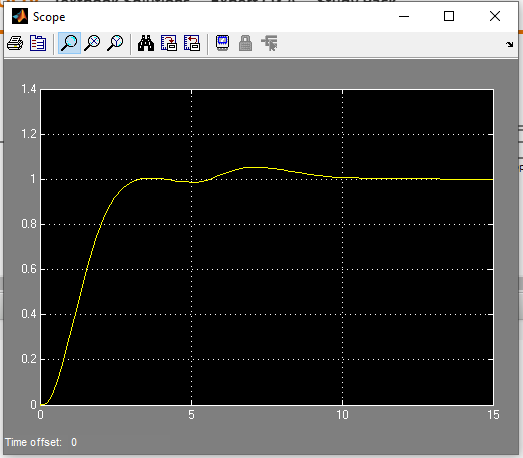Viewport: 523px width, 458px height.
Task: Click the x-axis label 10
Action: point(342,415)
